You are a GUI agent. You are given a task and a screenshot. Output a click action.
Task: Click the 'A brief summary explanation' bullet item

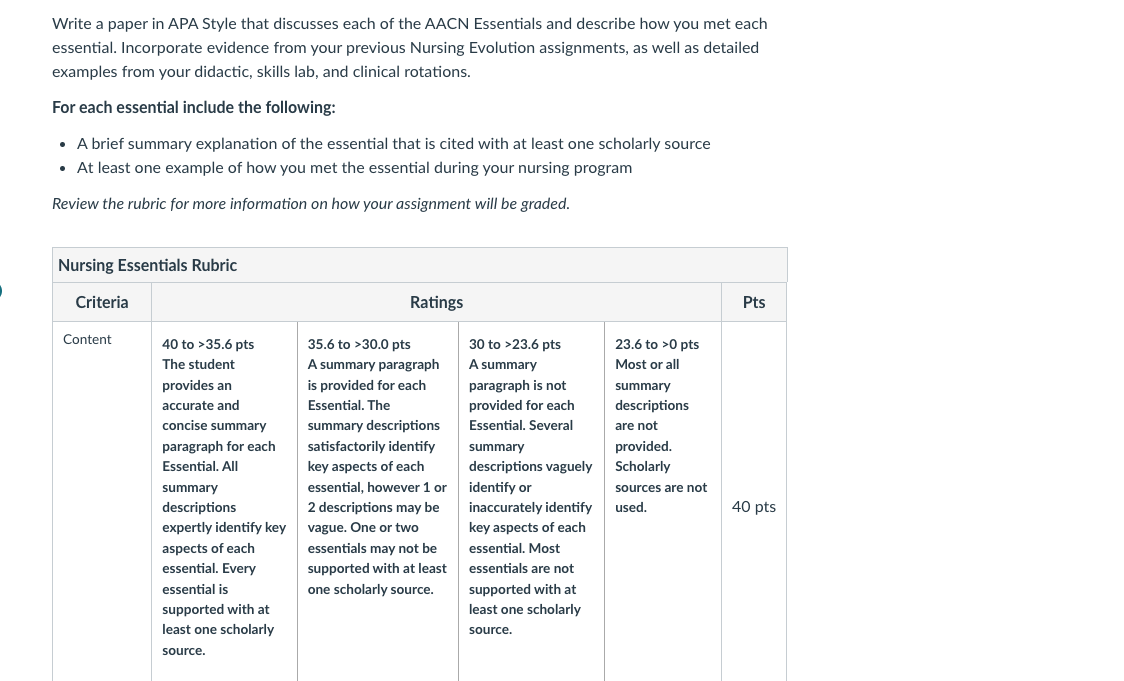(x=394, y=143)
